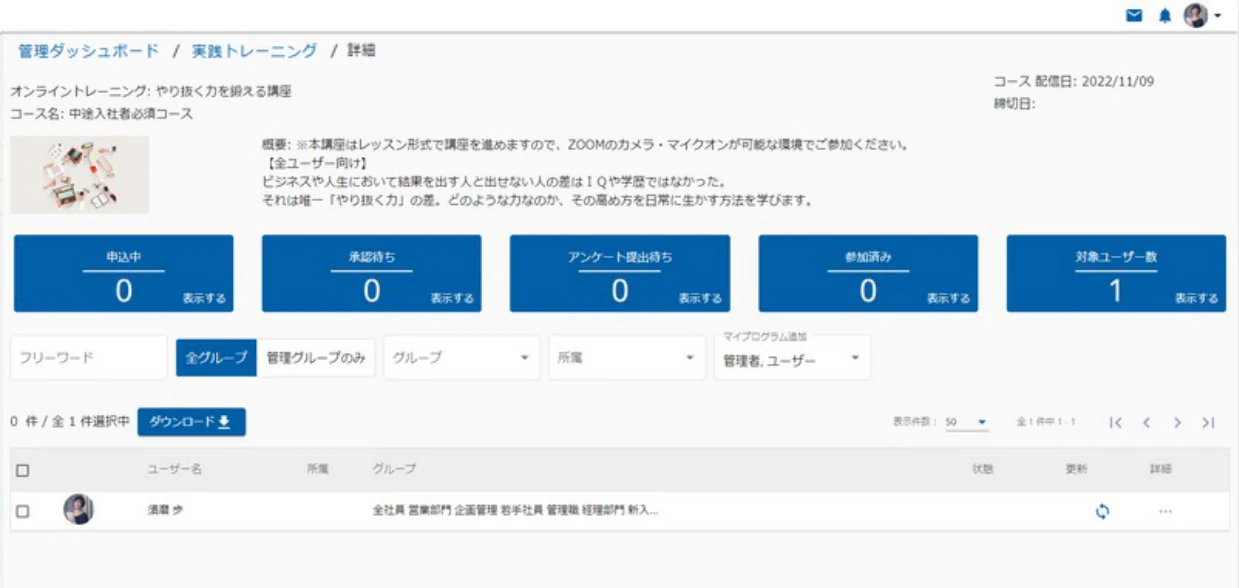Click the ダウンロード button

[191, 422]
